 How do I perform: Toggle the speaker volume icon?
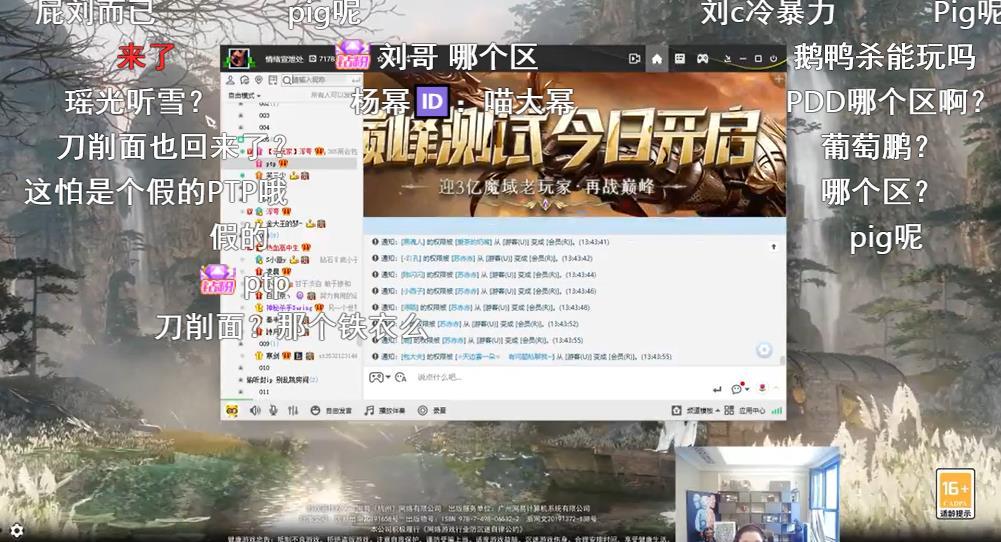[255, 410]
